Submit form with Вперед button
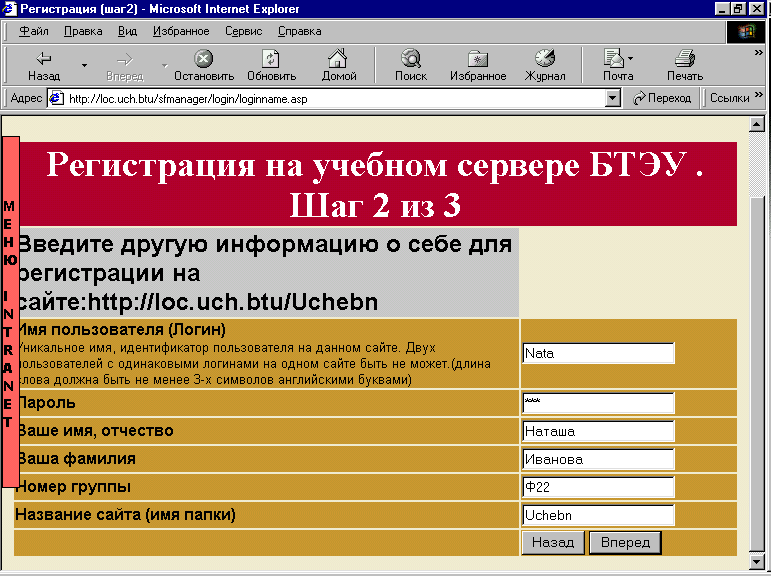The width and height of the screenshot is (771, 576). point(625,543)
